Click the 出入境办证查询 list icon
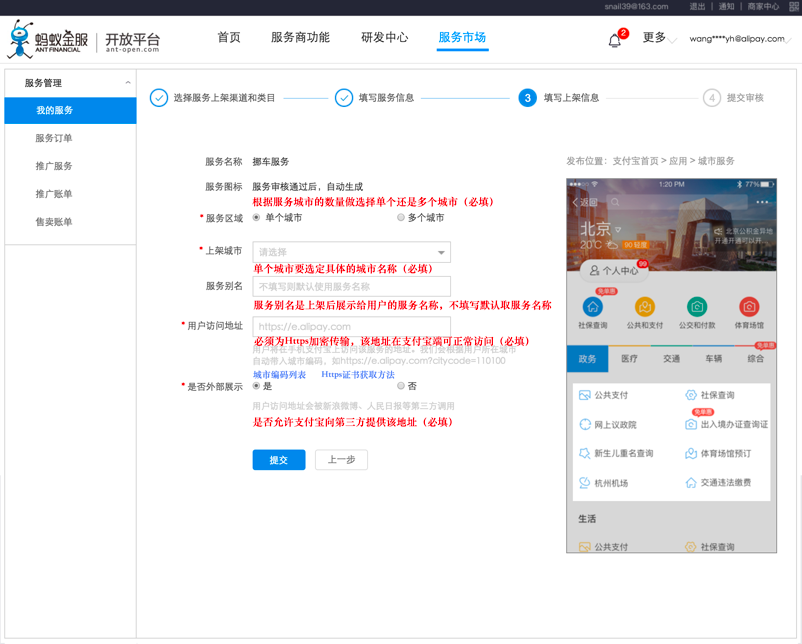 click(x=691, y=425)
